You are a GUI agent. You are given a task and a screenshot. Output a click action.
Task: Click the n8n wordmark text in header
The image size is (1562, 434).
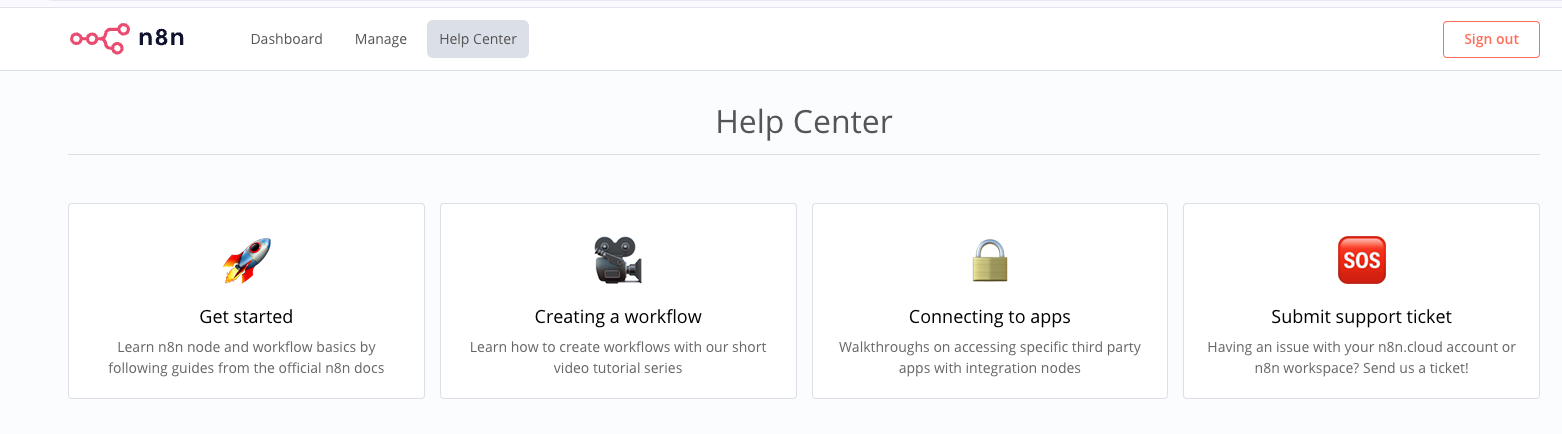(161, 39)
